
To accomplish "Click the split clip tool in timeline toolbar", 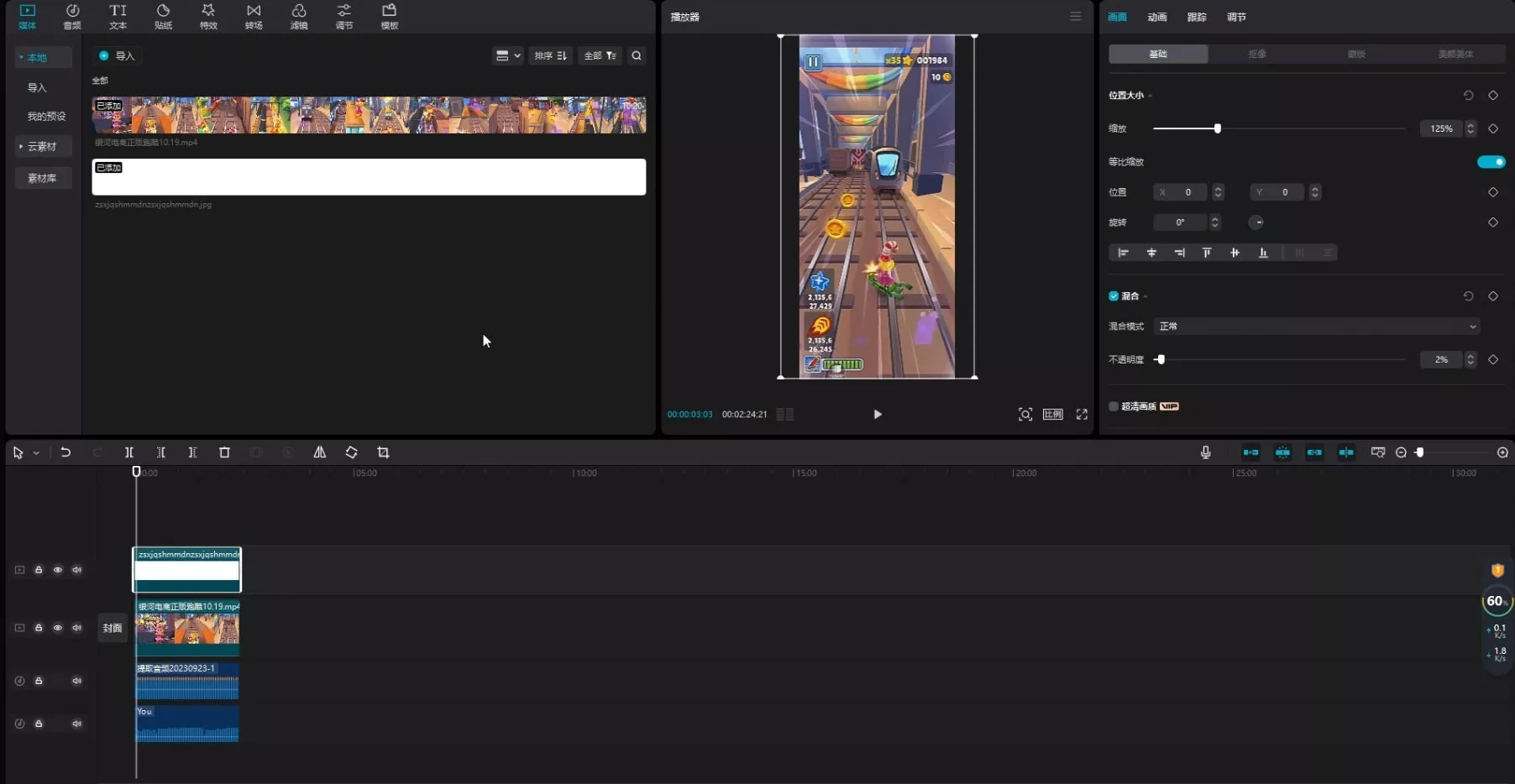I will click(129, 452).
